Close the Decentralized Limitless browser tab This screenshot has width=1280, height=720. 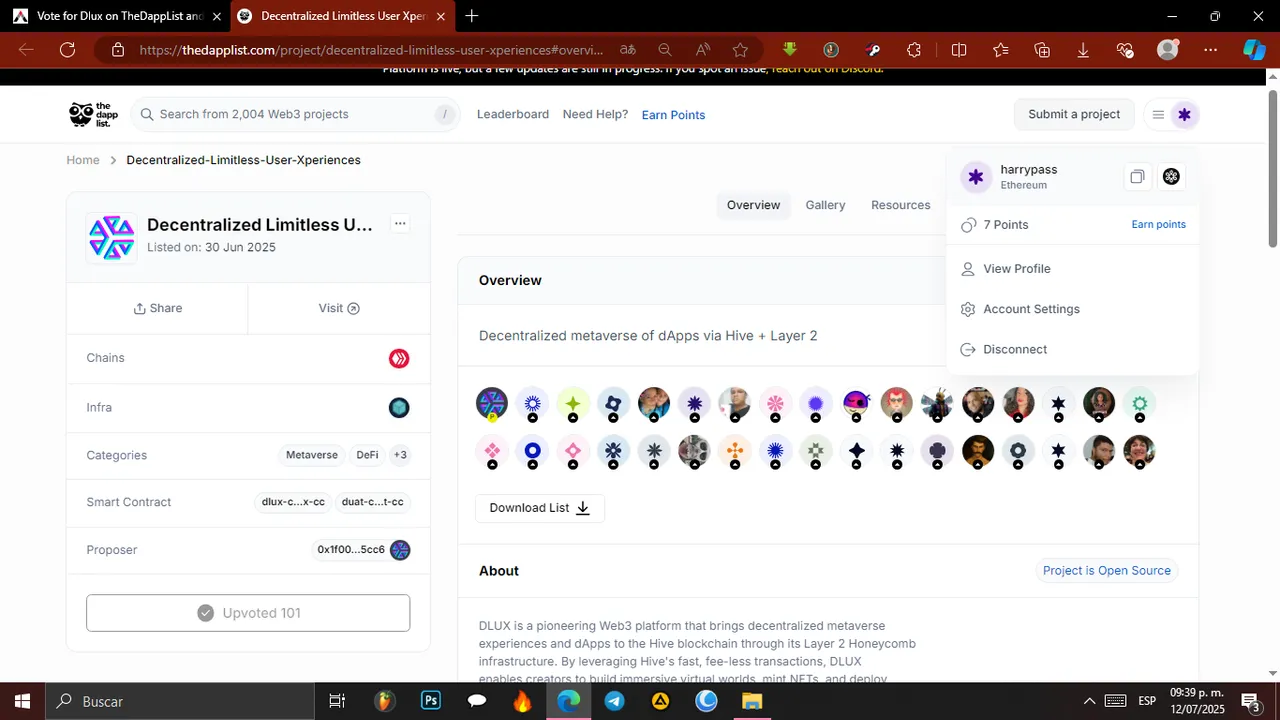[x=440, y=16]
